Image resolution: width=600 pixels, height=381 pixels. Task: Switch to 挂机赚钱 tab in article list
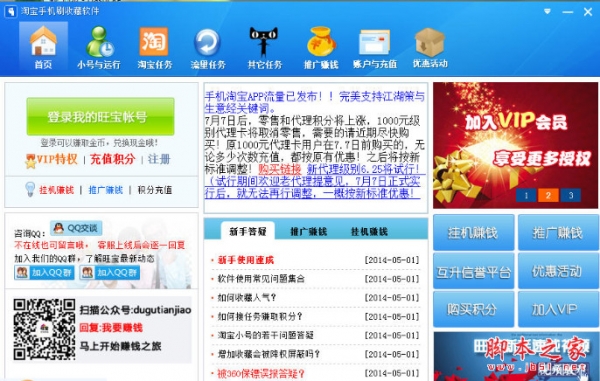click(369, 231)
